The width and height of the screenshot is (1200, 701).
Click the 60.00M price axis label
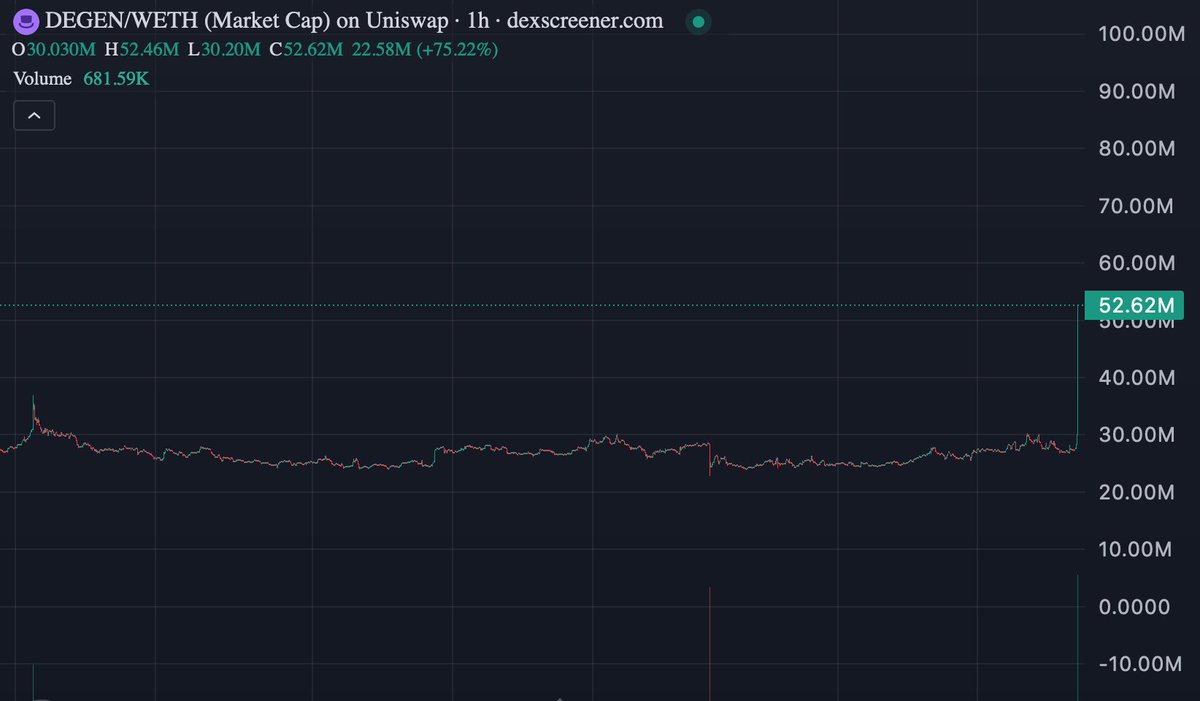click(x=1137, y=263)
